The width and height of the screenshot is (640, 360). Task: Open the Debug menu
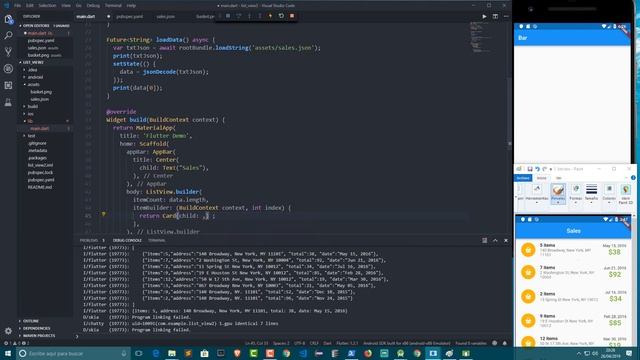93,6
